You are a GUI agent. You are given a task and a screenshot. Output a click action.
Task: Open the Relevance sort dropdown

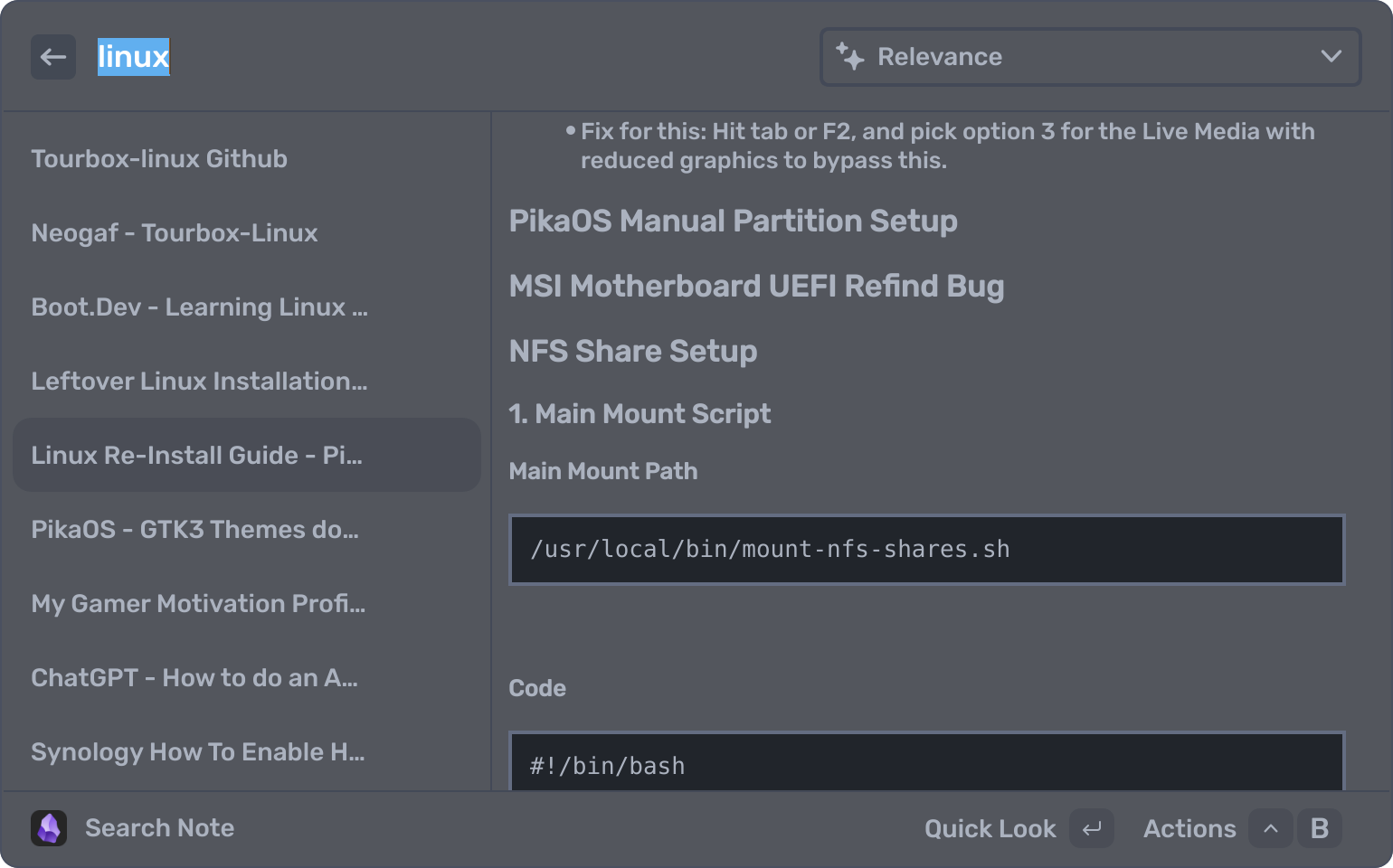coord(1089,57)
